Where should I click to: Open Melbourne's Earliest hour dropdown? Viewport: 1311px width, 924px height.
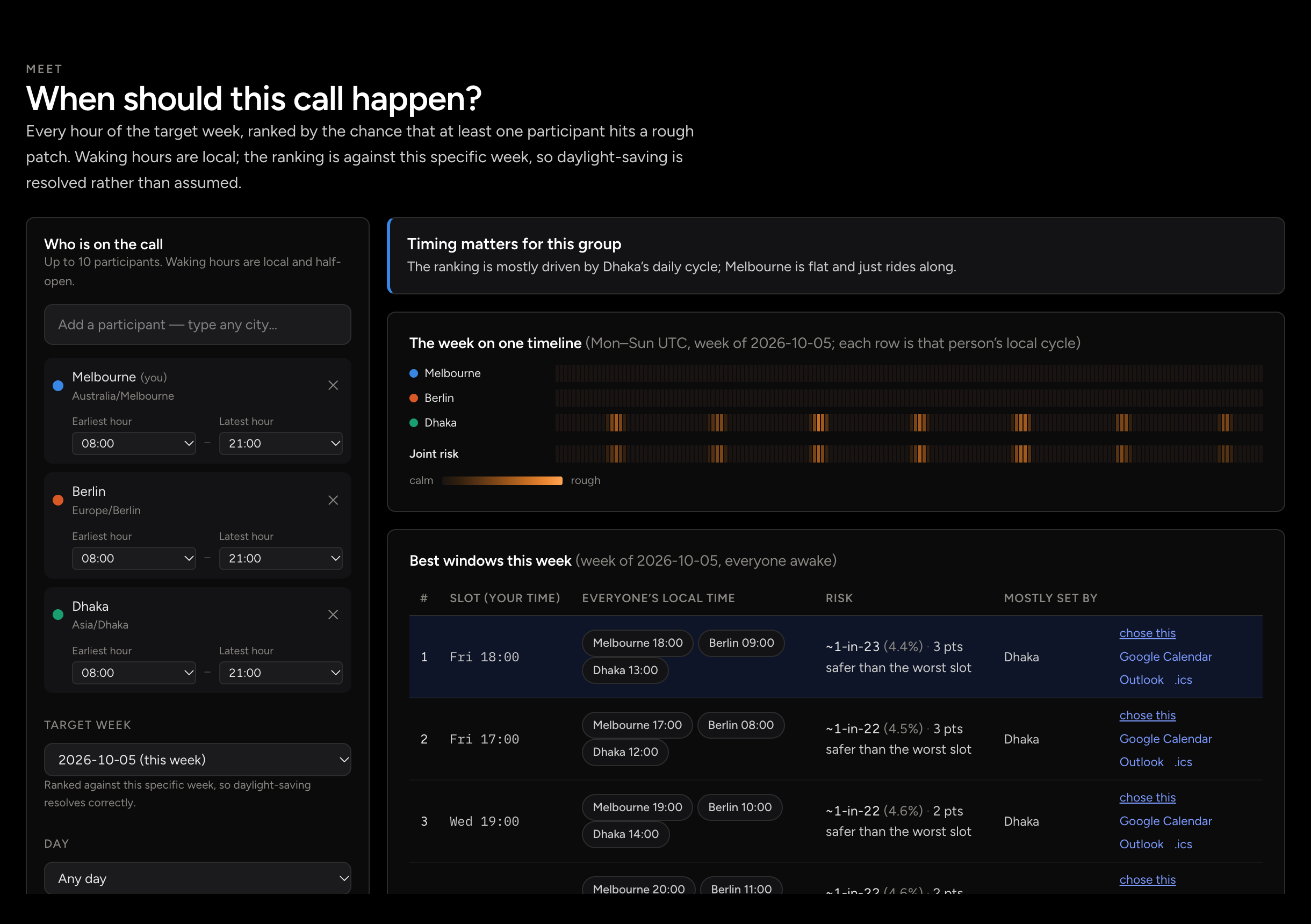(x=134, y=443)
